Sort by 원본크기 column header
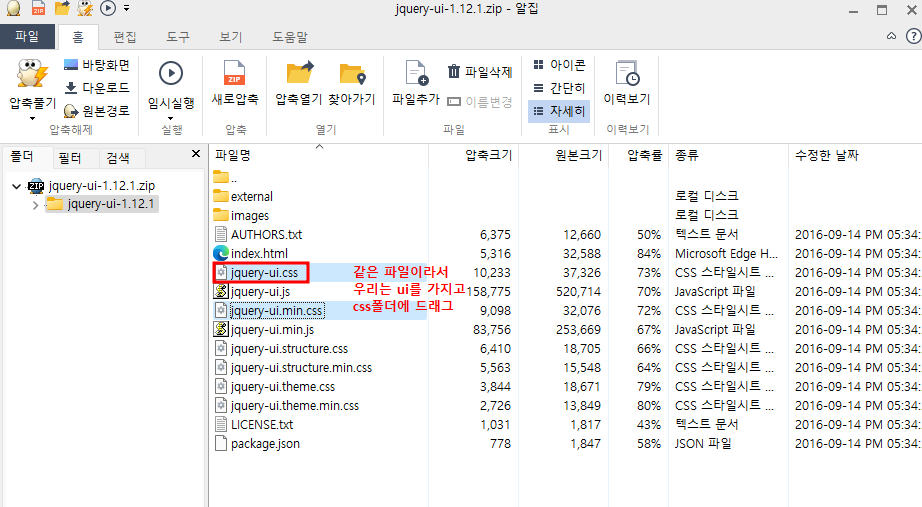The image size is (922, 507). pyautogui.click(x=579, y=155)
